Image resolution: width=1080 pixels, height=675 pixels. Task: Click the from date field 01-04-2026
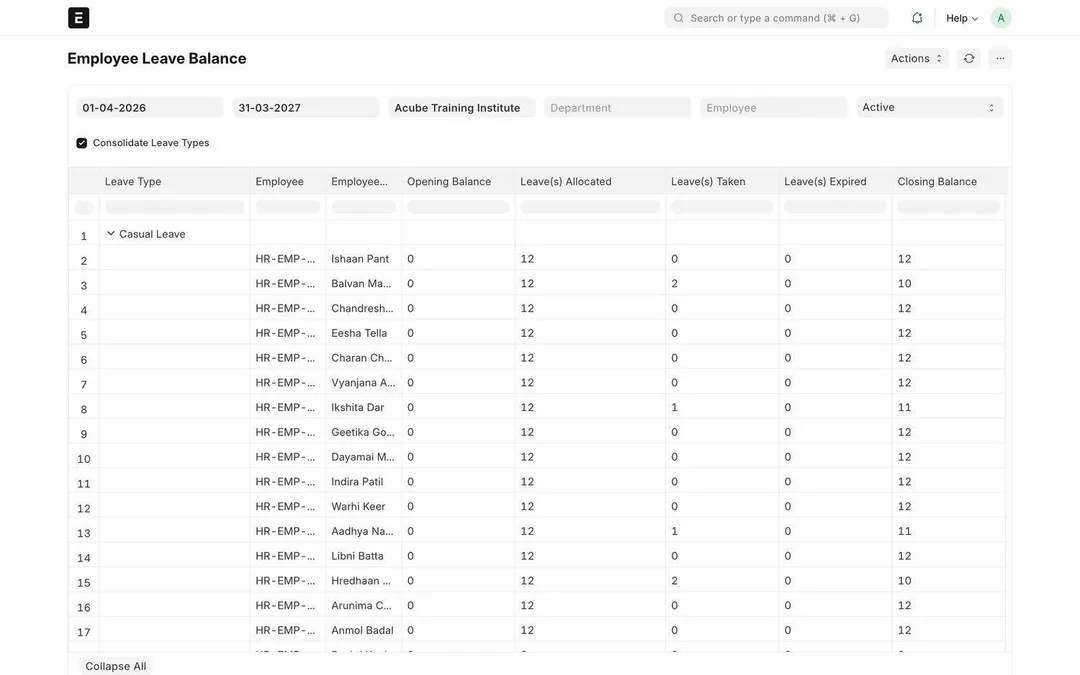pyautogui.click(x=149, y=107)
